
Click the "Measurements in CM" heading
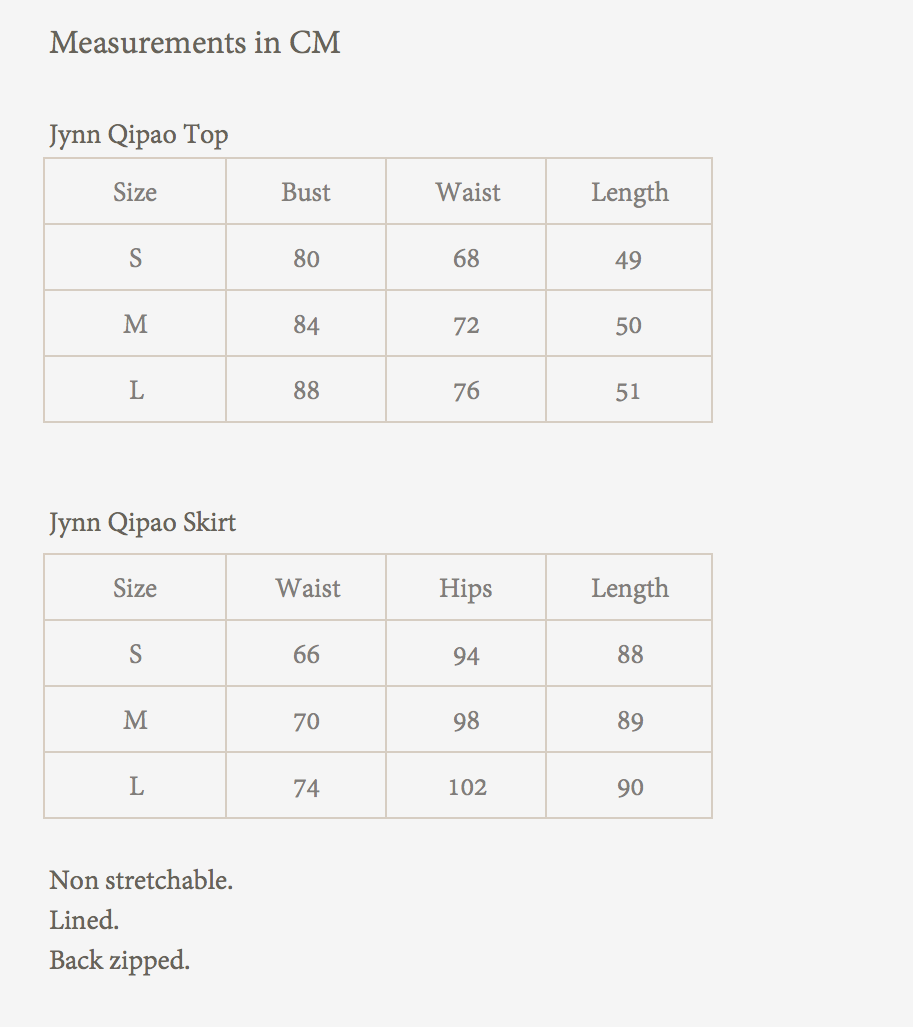click(x=195, y=43)
